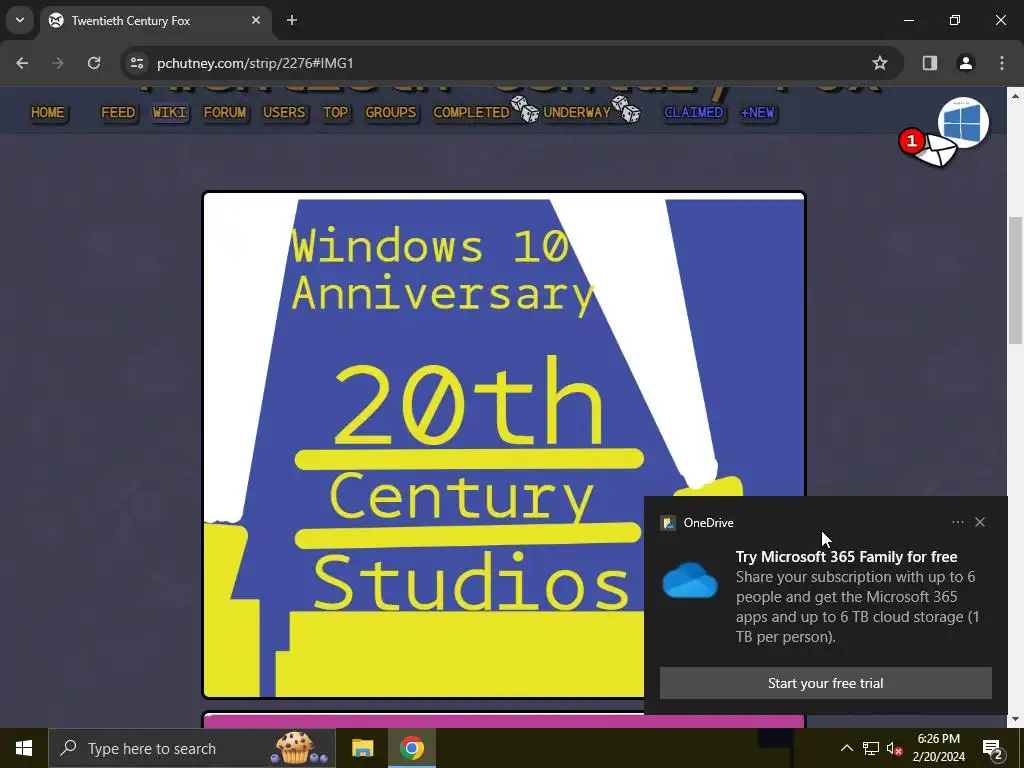The image size is (1024, 768).
Task: Open GROUPS in the nav bar
Action: coord(391,112)
